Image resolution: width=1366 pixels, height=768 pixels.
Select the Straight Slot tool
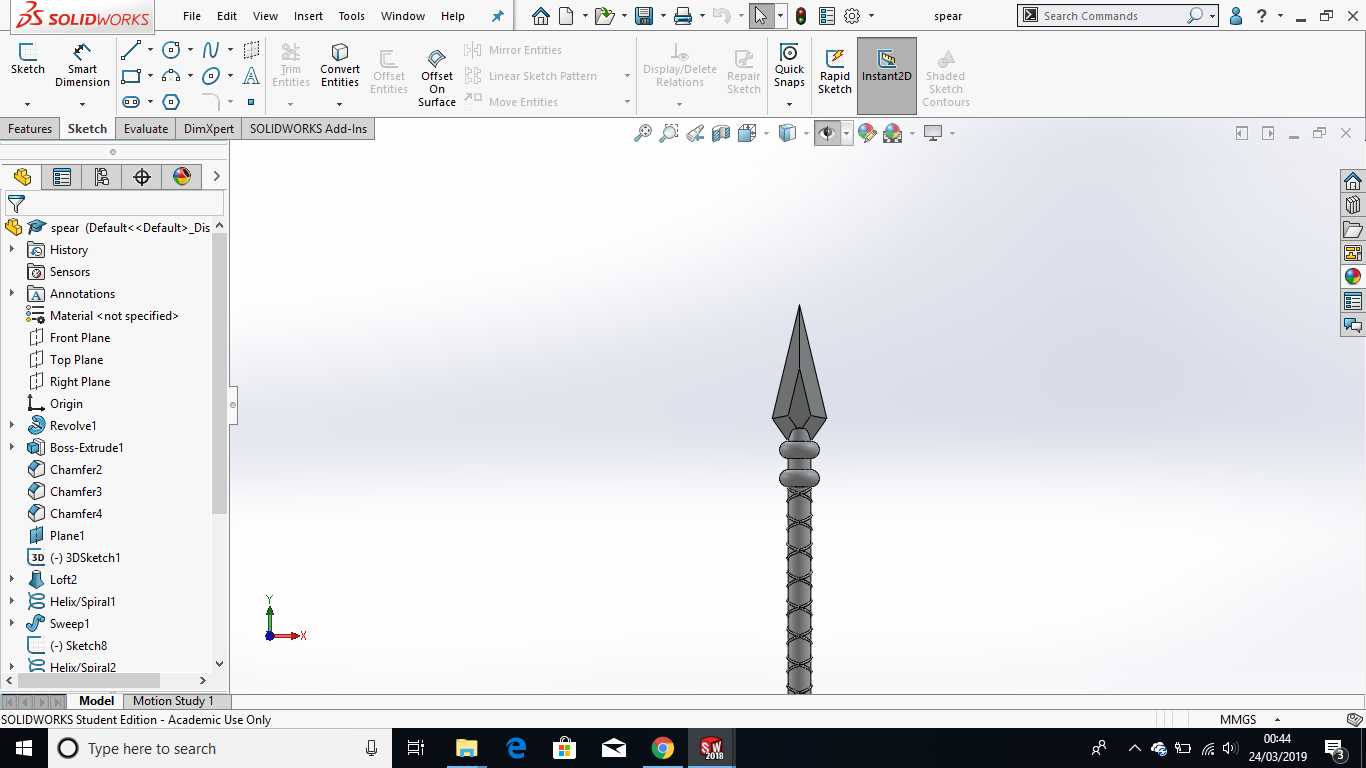(130, 102)
